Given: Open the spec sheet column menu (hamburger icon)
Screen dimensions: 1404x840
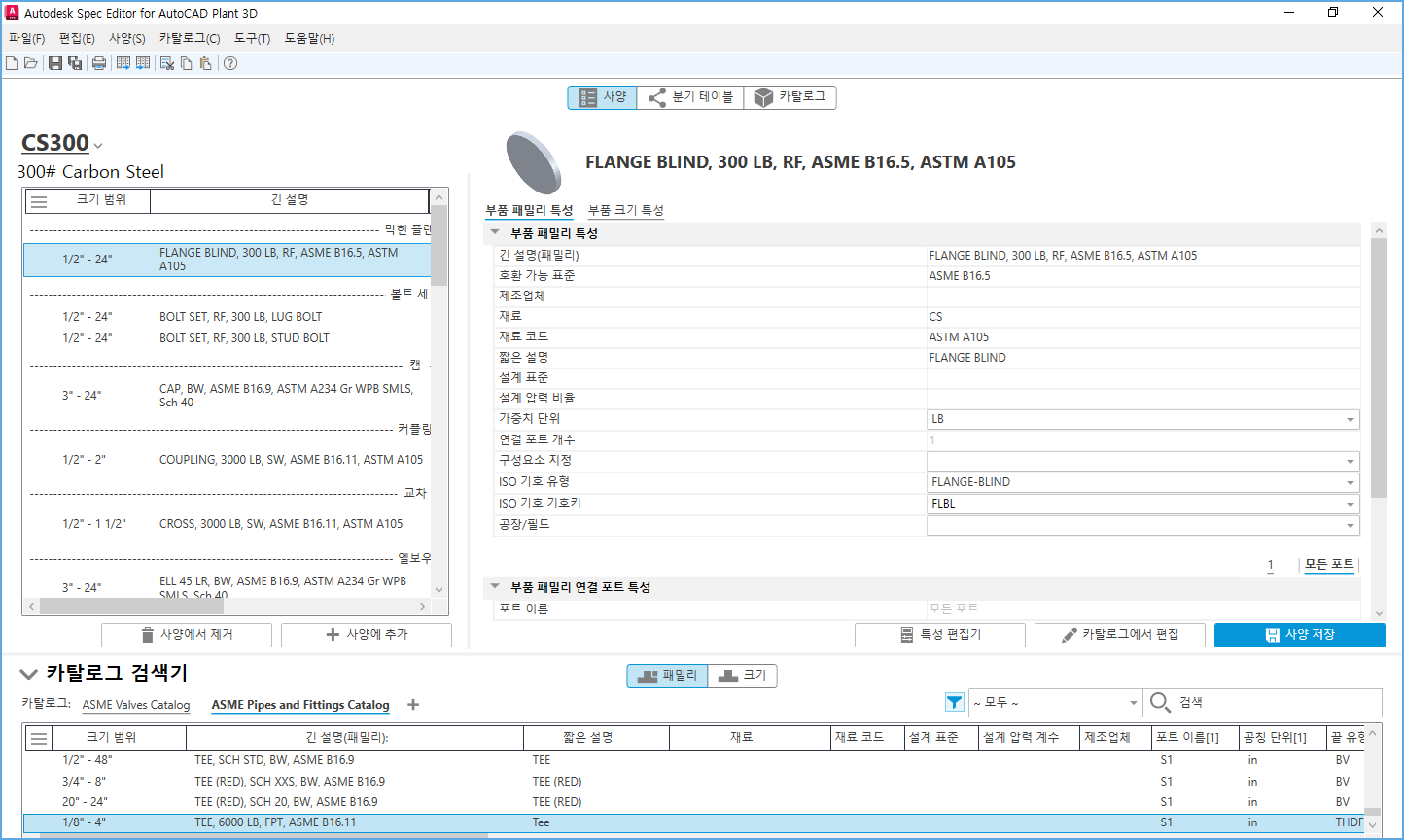Looking at the screenshot, I should click(x=39, y=201).
